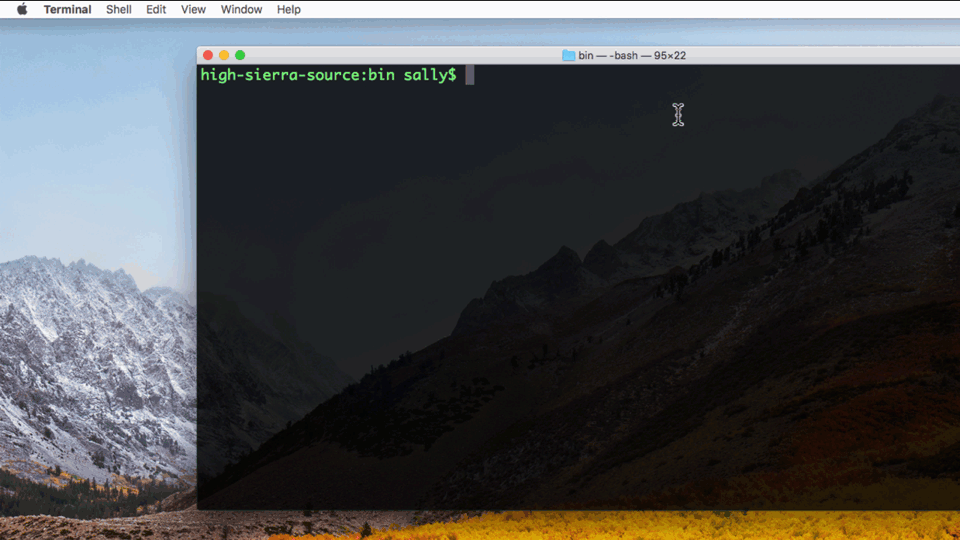This screenshot has width=960, height=540.
Task: Open the Window menu
Action: pyautogui.click(x=241, y=9)
